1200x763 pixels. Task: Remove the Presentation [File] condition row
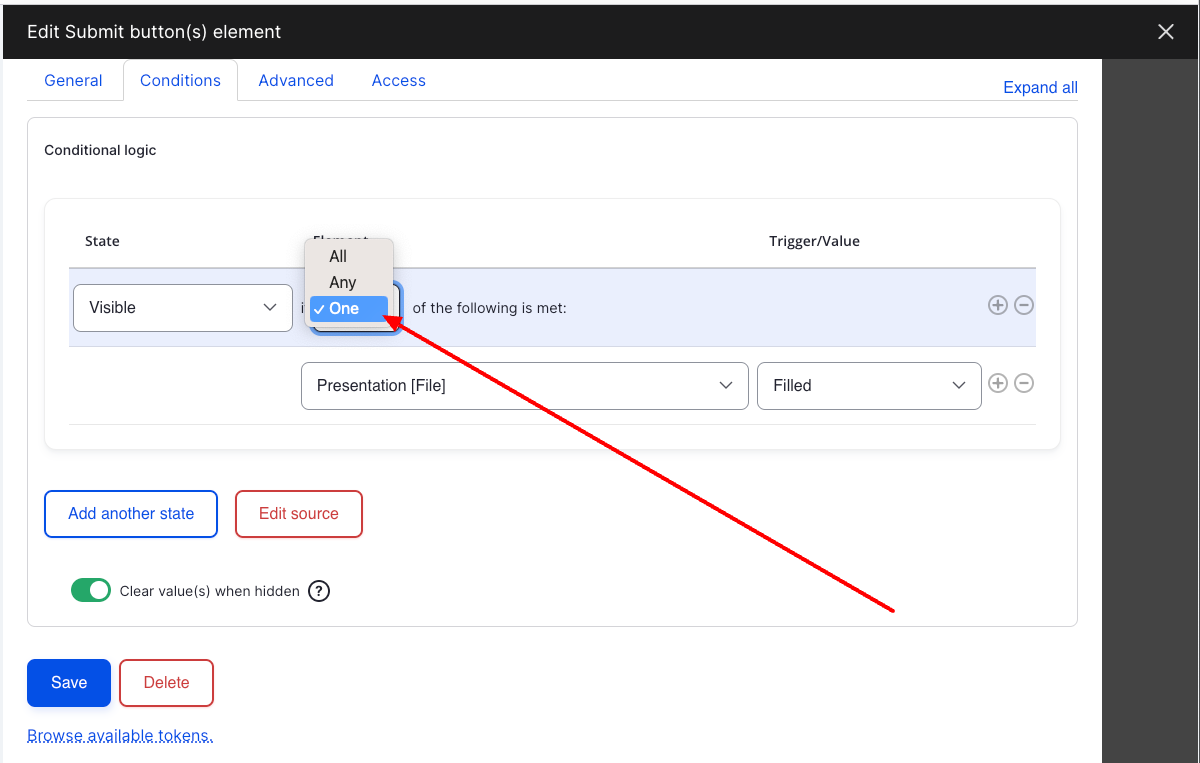click(x=1024, y=383)
